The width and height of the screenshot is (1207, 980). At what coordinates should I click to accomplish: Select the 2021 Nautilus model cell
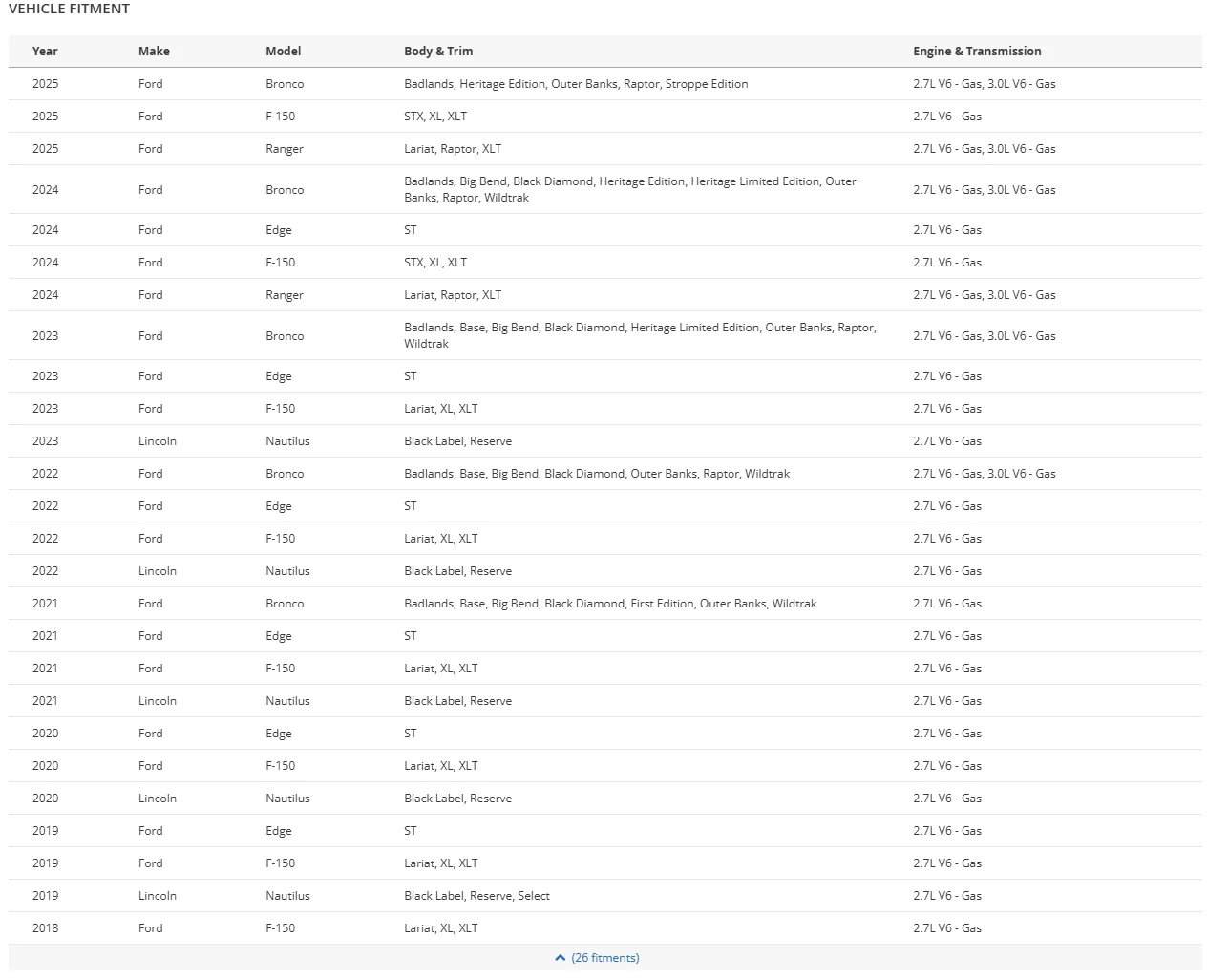pos(287,701)
